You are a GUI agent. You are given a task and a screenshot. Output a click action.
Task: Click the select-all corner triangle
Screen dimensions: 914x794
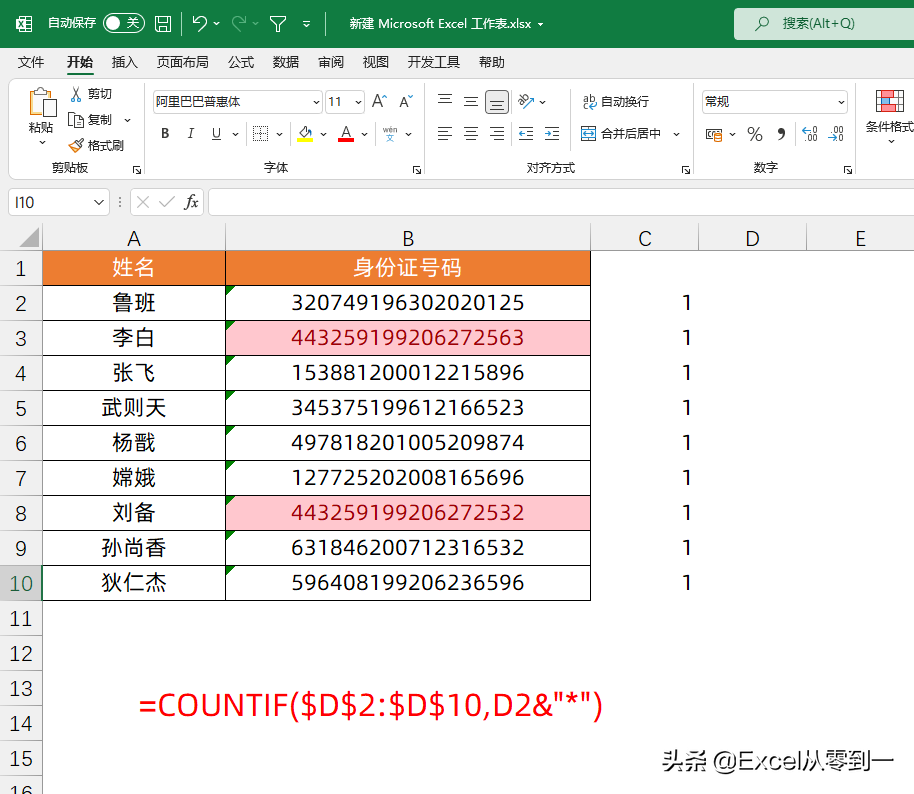point(29,238)
